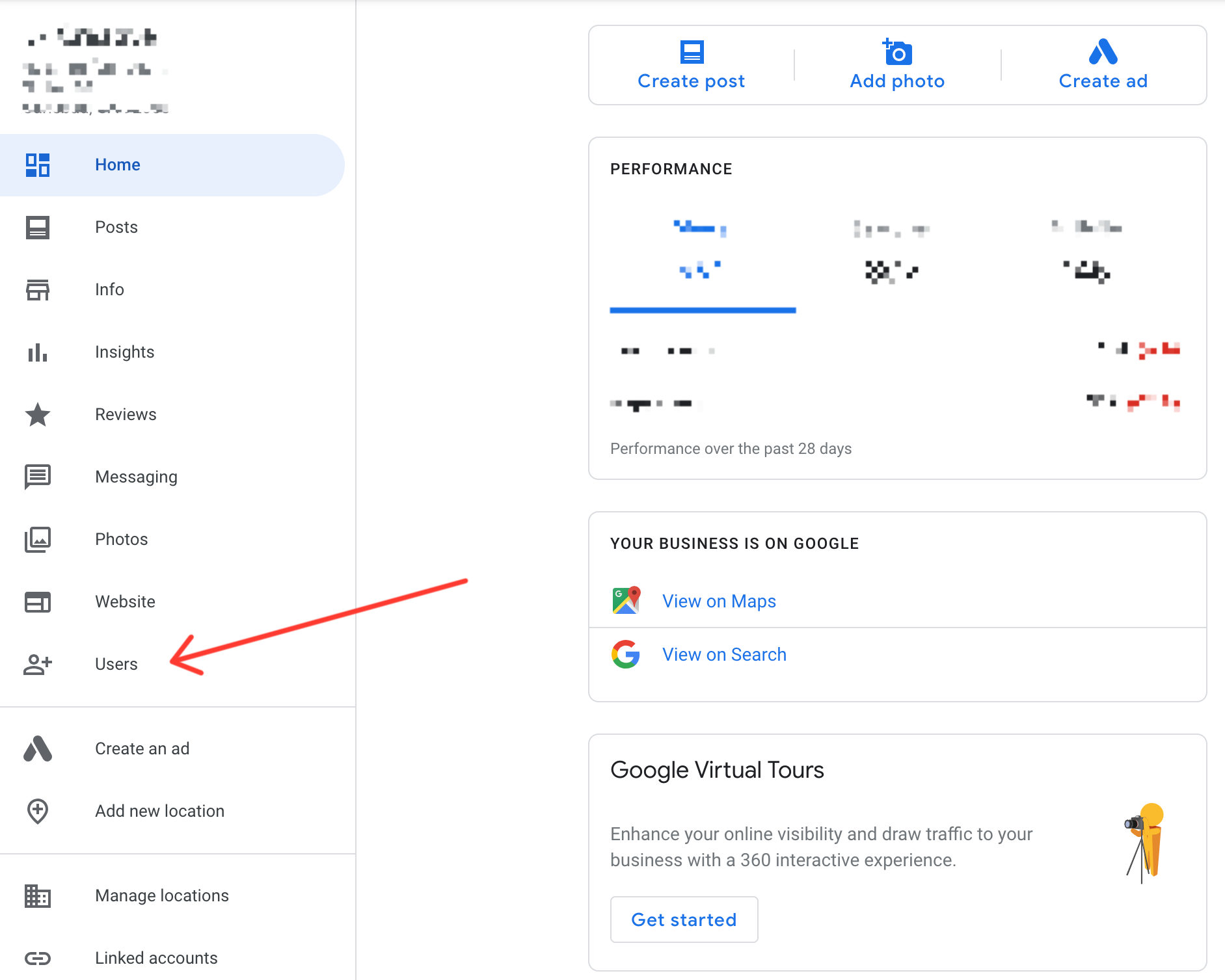The image size is (1225, 980).
Task: Click the Add photo camera icon
Action: (x=897, y=53)
